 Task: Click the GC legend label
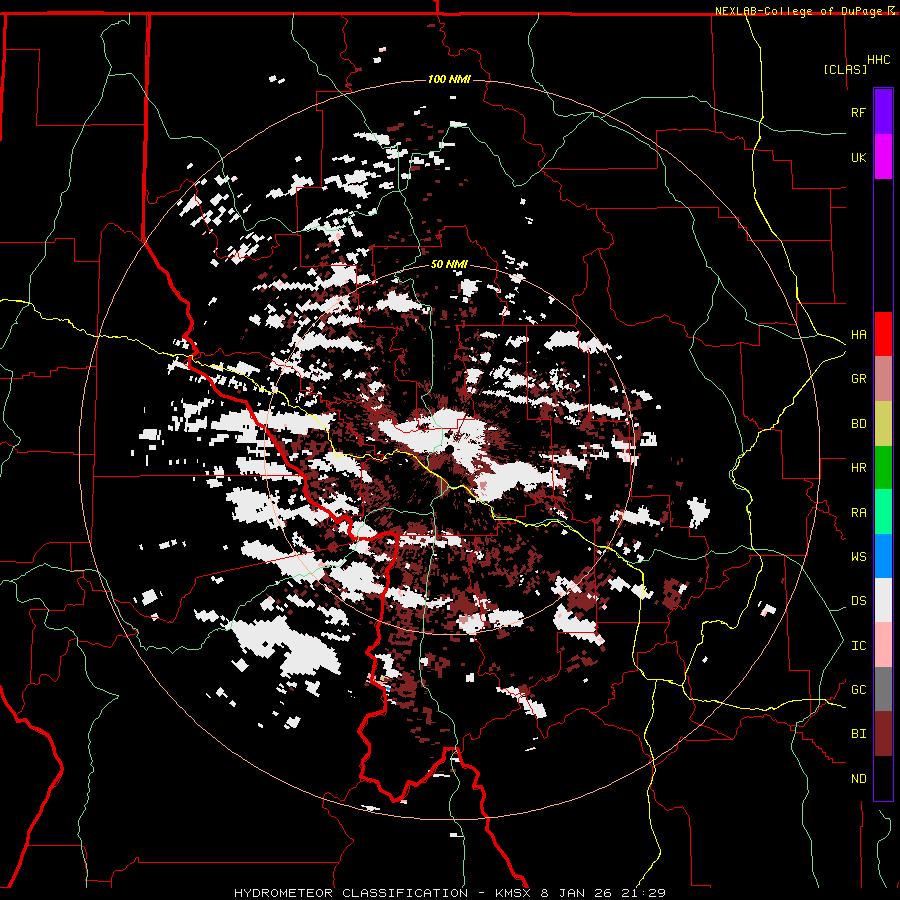[858, 690]
